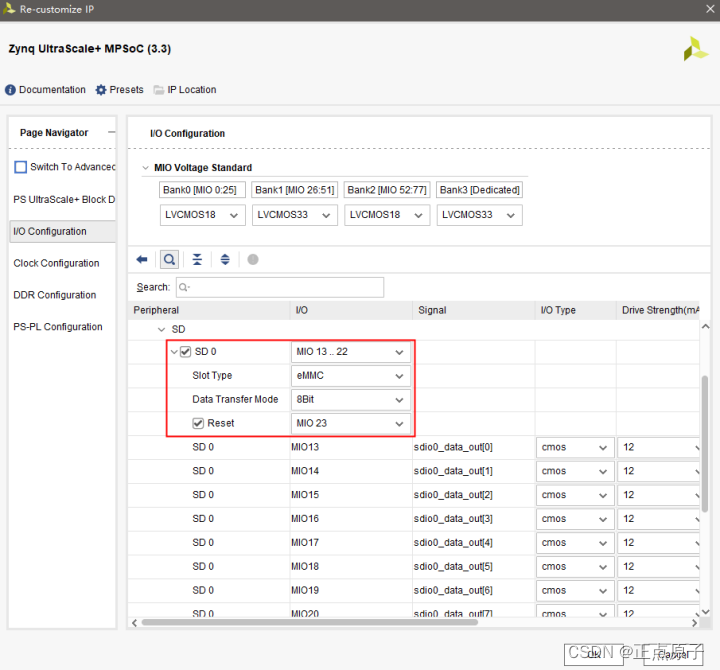Sort by Signal column header
The image size is (720, 670).
(474, 310)
